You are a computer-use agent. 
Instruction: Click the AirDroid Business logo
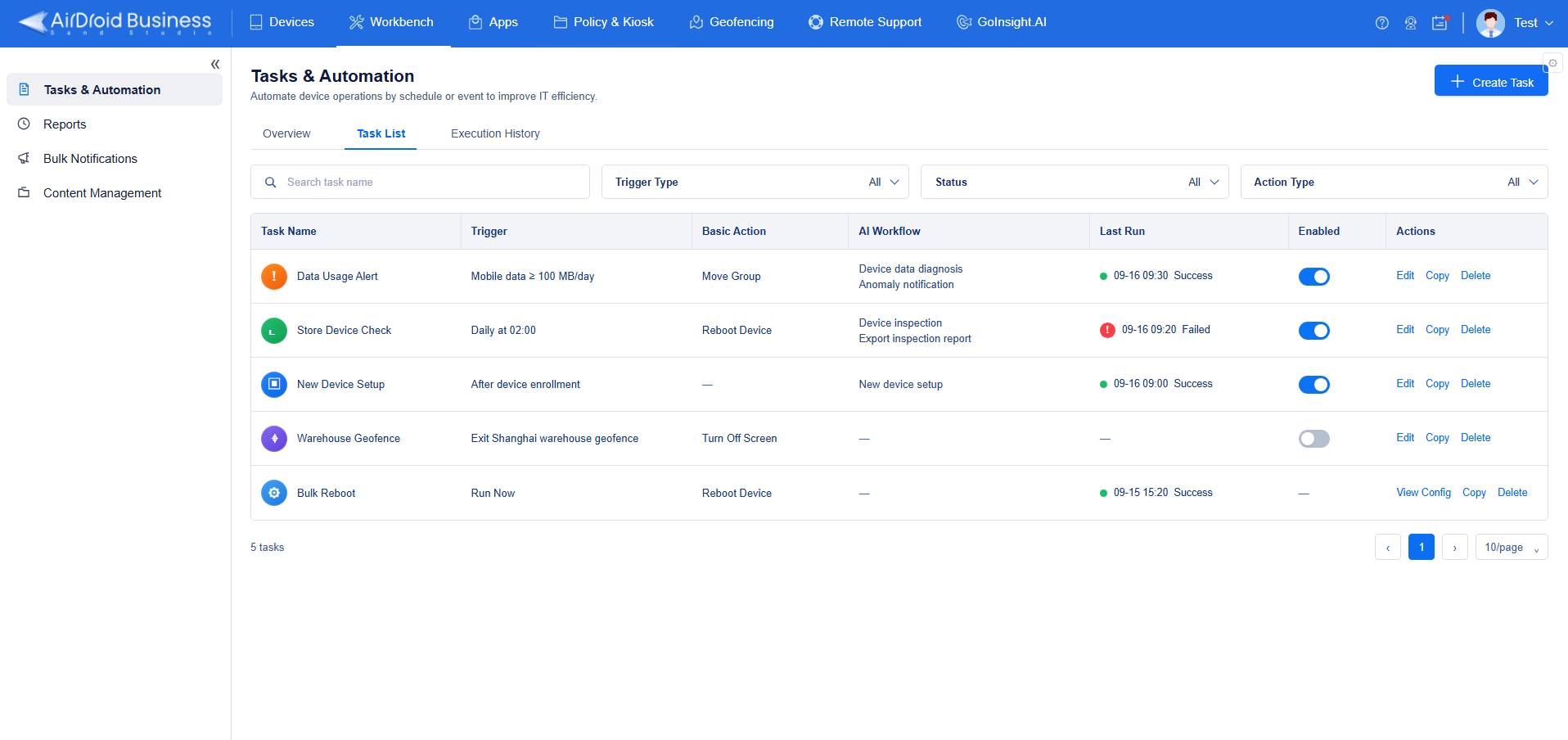coord(115,22)
